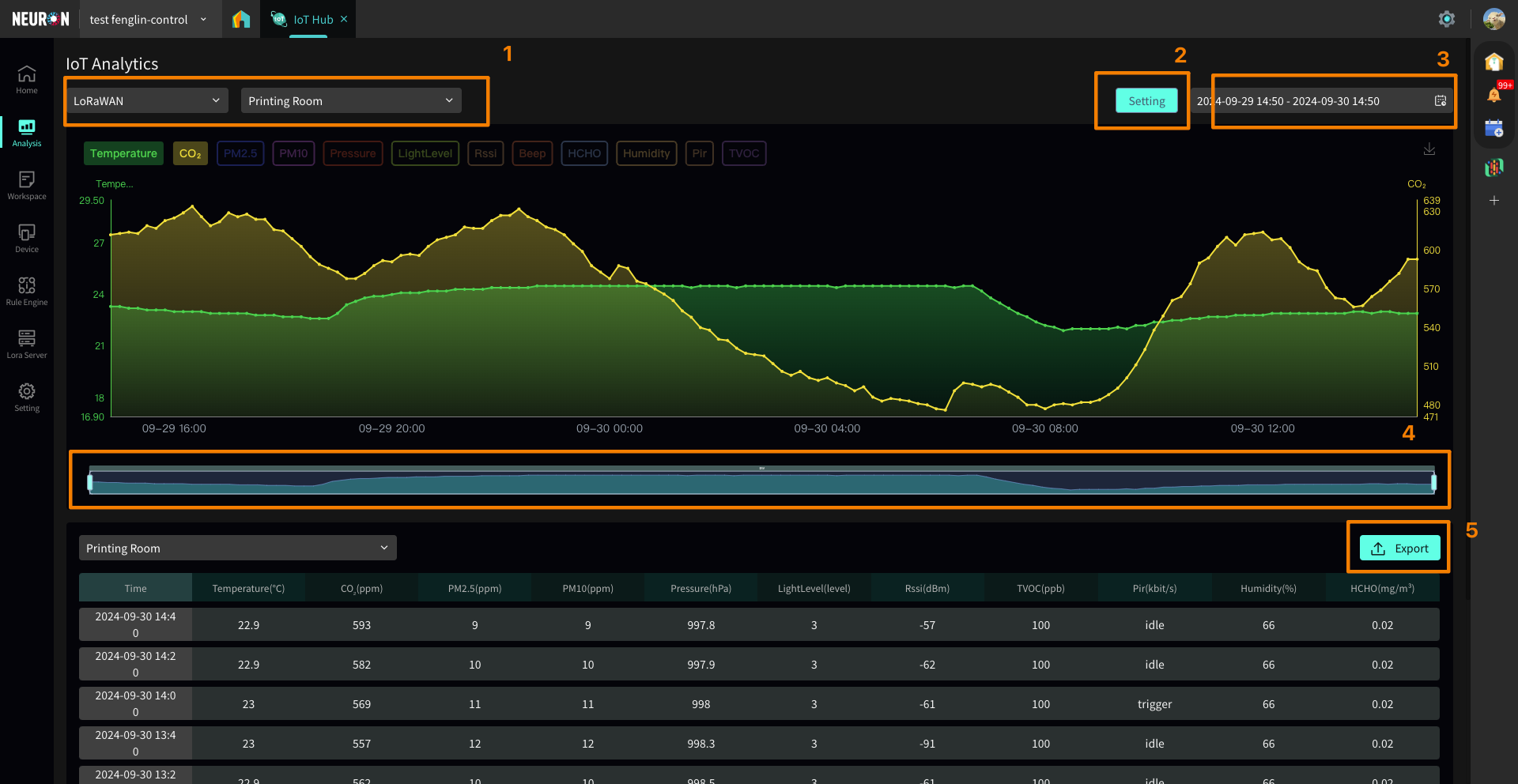Click the plus icon to add an app
The height and width of the screenshot is (784, 1518).
pos(1493,201)
